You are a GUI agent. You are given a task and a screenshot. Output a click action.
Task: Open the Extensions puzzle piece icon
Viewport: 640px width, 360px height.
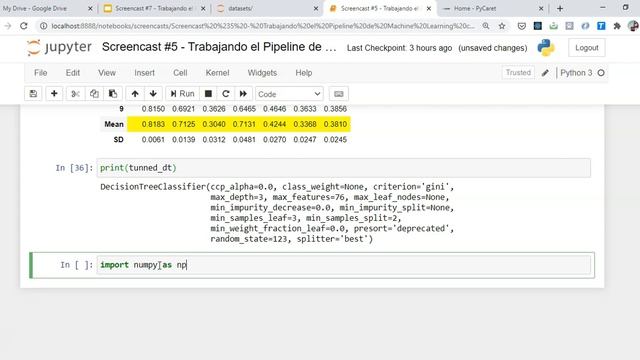(x=617, y=26)
